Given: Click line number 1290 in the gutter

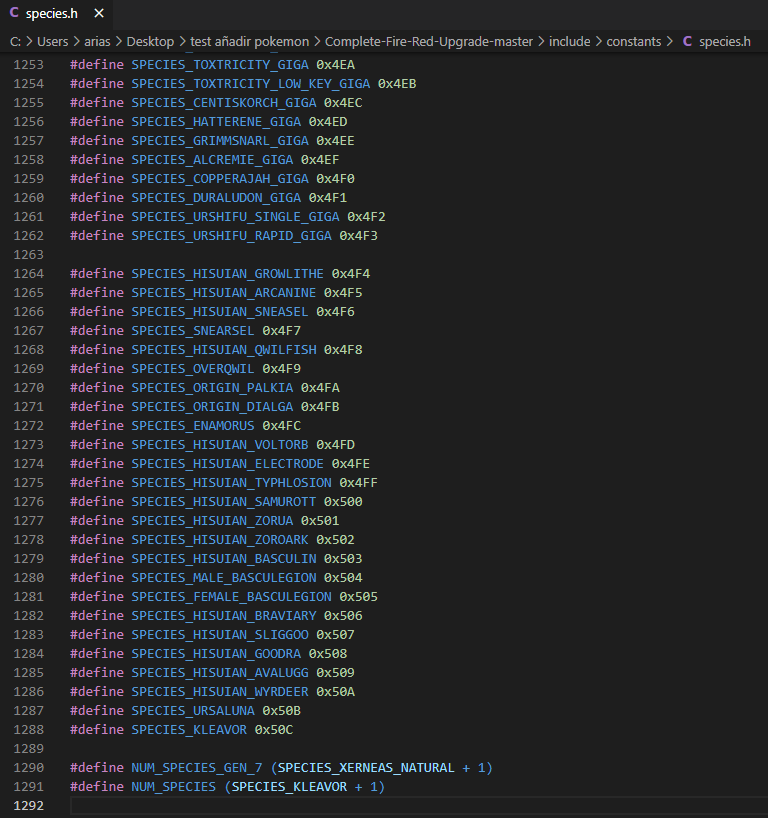Looking at the screenshot, I should tap(29, 768).
